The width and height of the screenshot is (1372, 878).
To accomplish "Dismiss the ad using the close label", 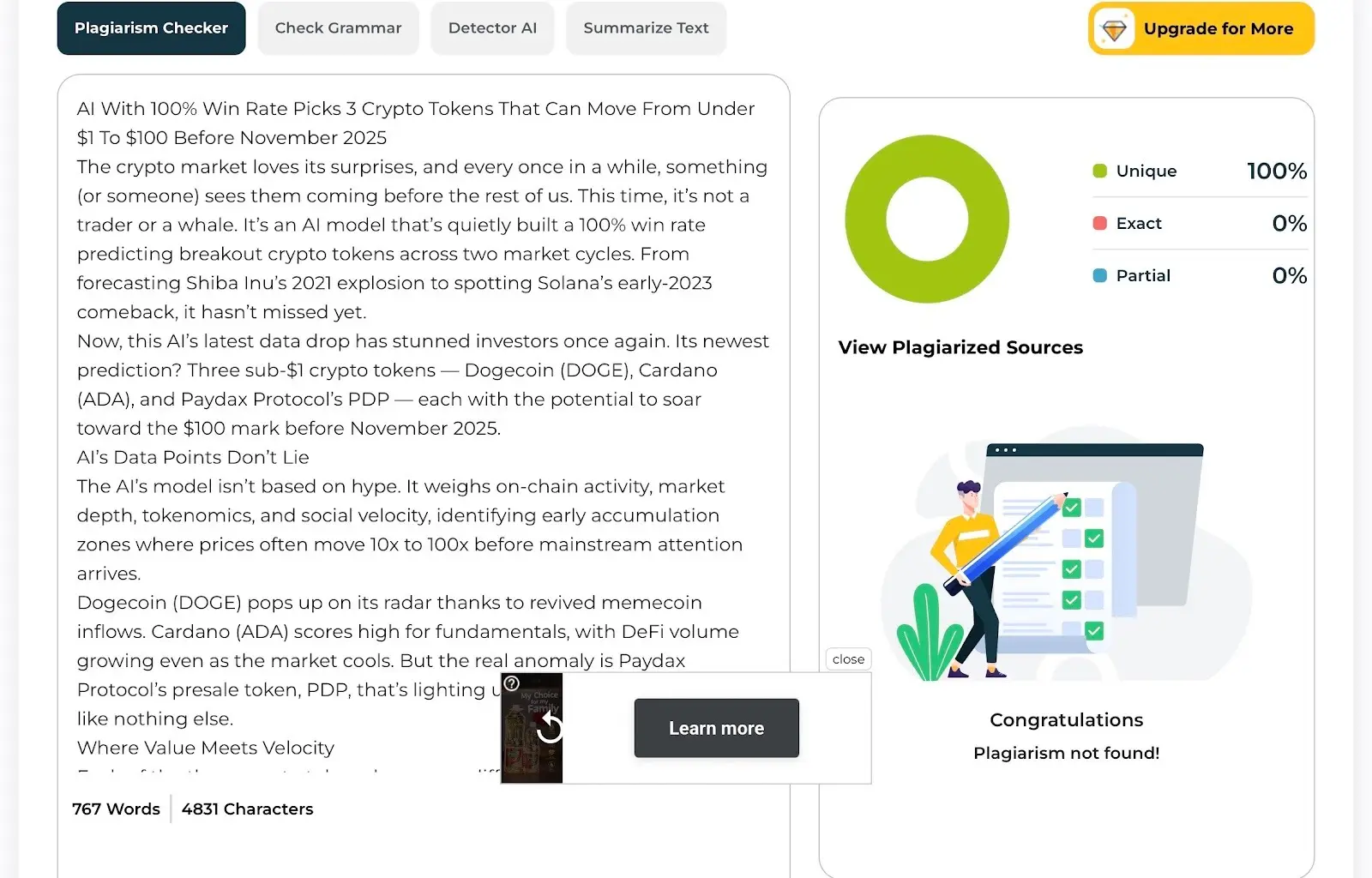I will (848, 659).
